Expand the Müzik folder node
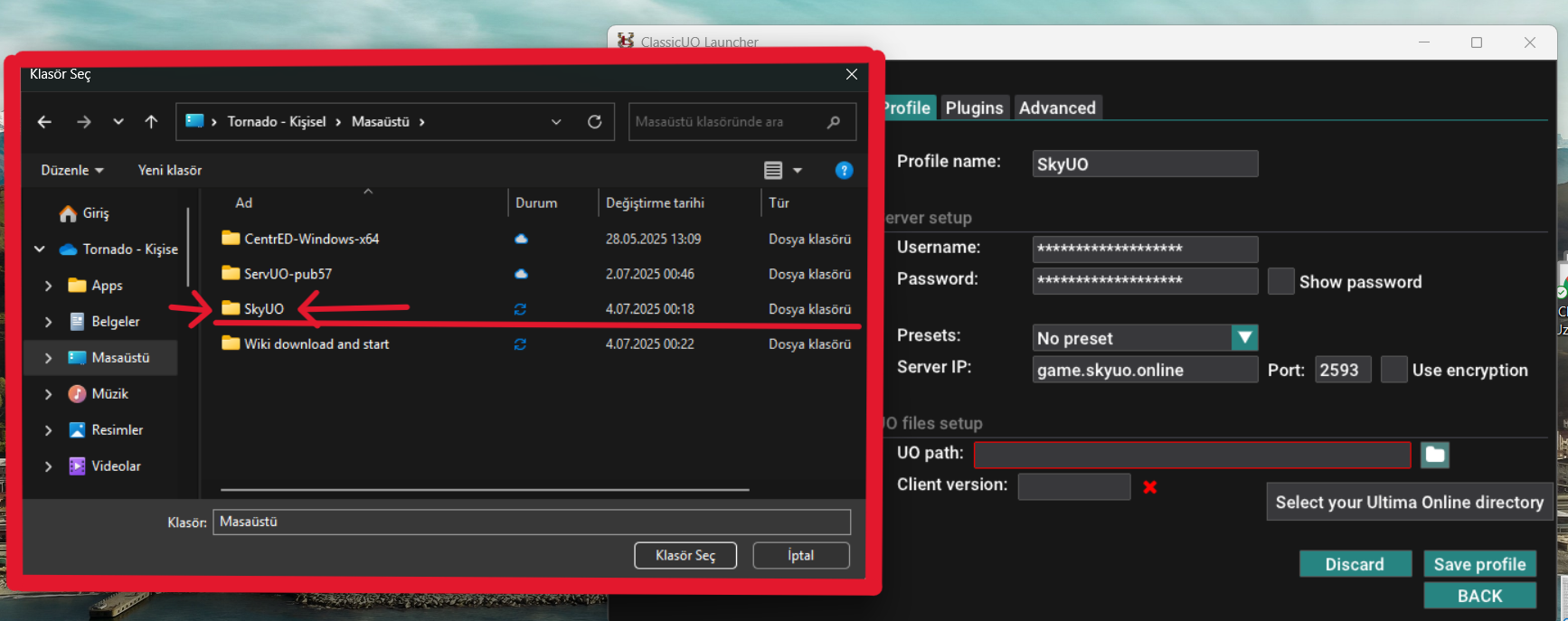This screenshot has height=621, width=1568. point(49,394)
